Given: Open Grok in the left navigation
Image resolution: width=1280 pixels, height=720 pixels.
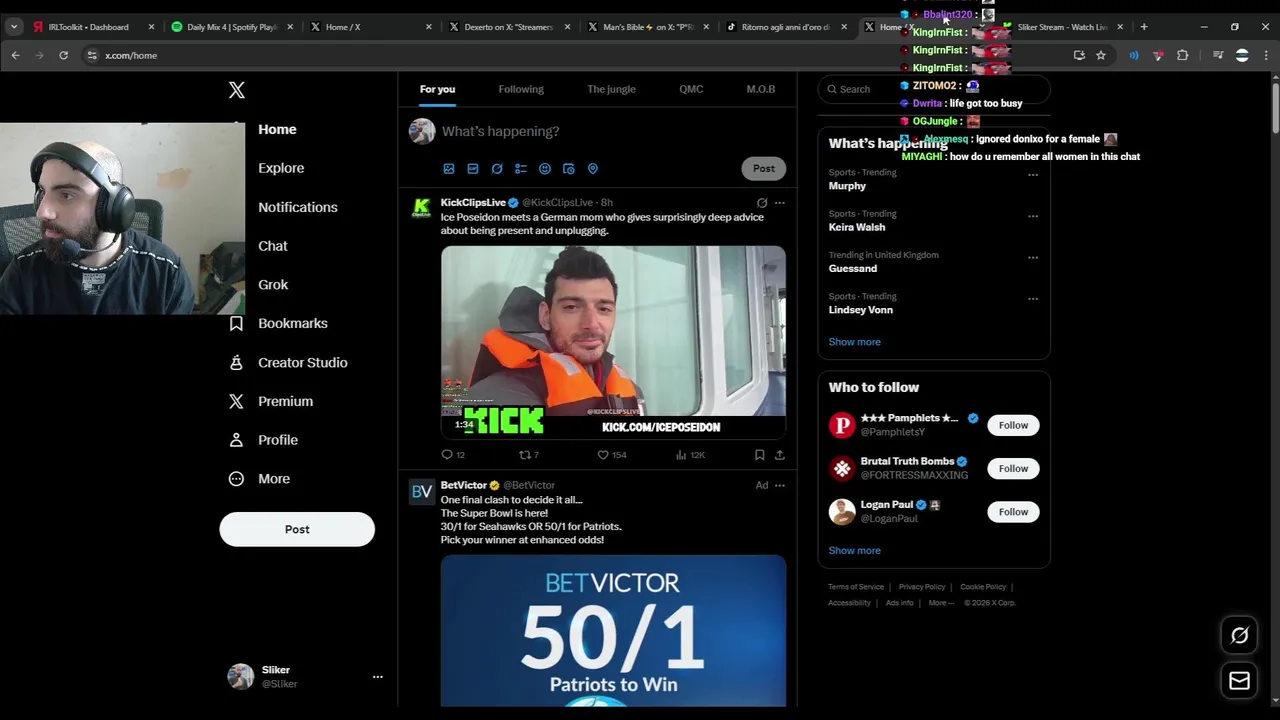Looking at the screenshot, I should (273, 285).
